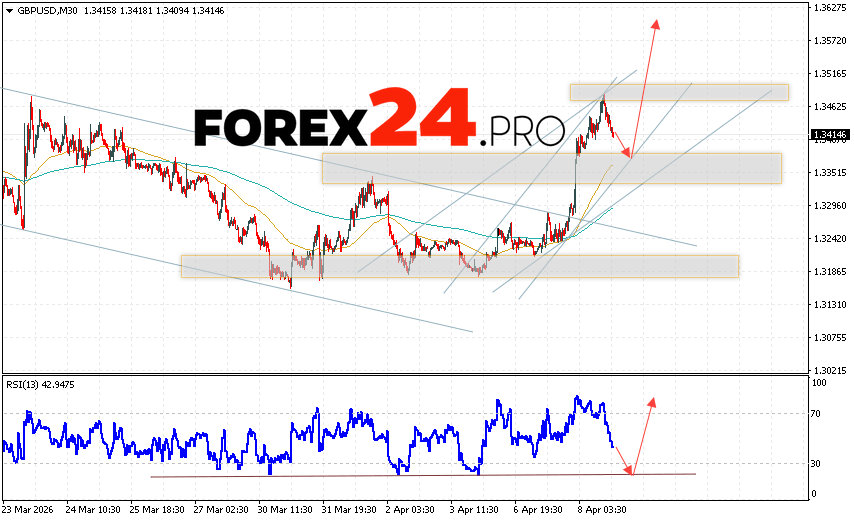Click the current price tag 1.34146
This screenshot has height=521, width=854.
point(830,134)
